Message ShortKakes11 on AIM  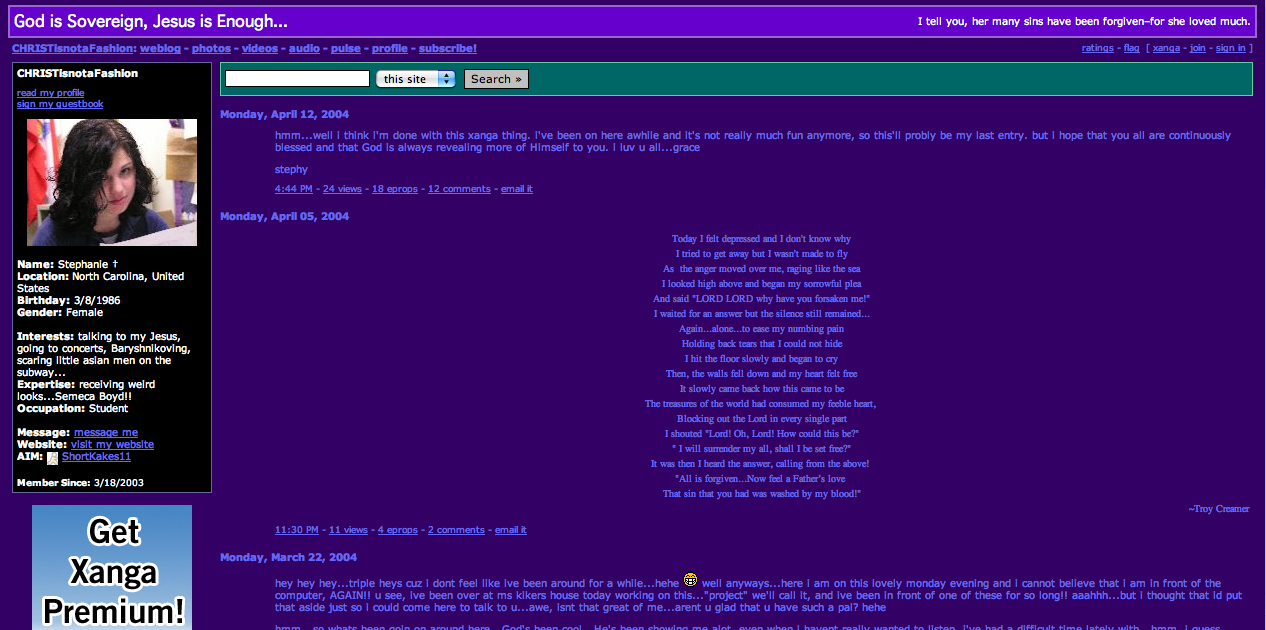pos(96,457)
